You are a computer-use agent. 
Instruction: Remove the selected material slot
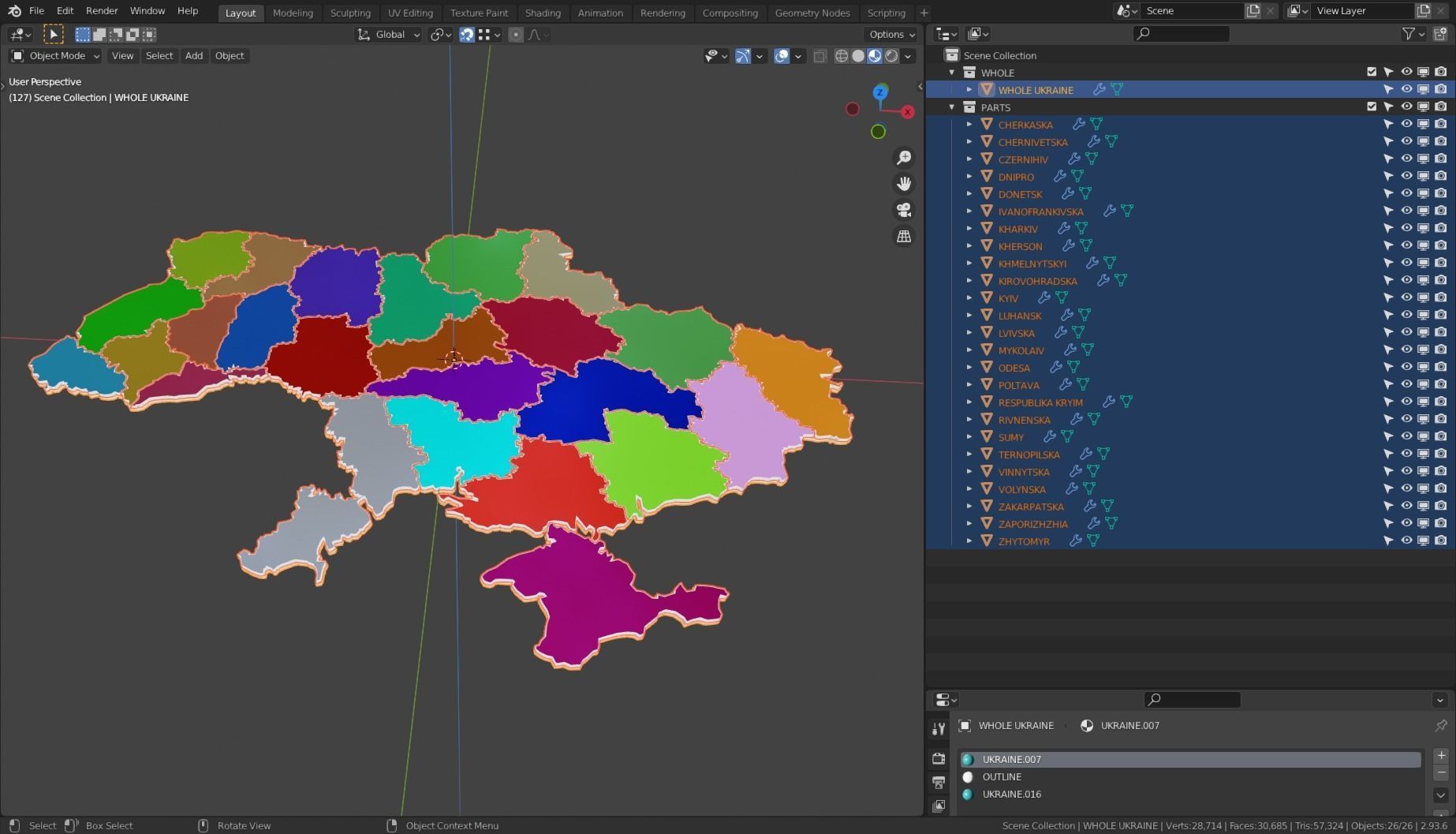1441,773
